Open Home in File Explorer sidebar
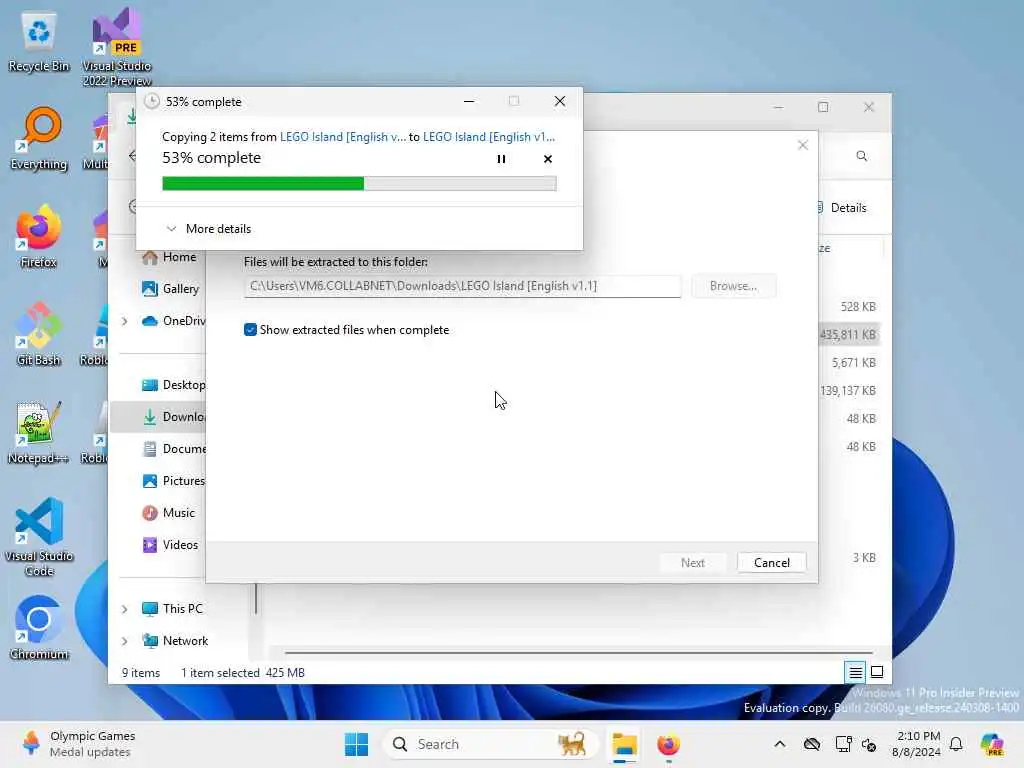Screen dimensions: 1024x768 click(170, 257)
